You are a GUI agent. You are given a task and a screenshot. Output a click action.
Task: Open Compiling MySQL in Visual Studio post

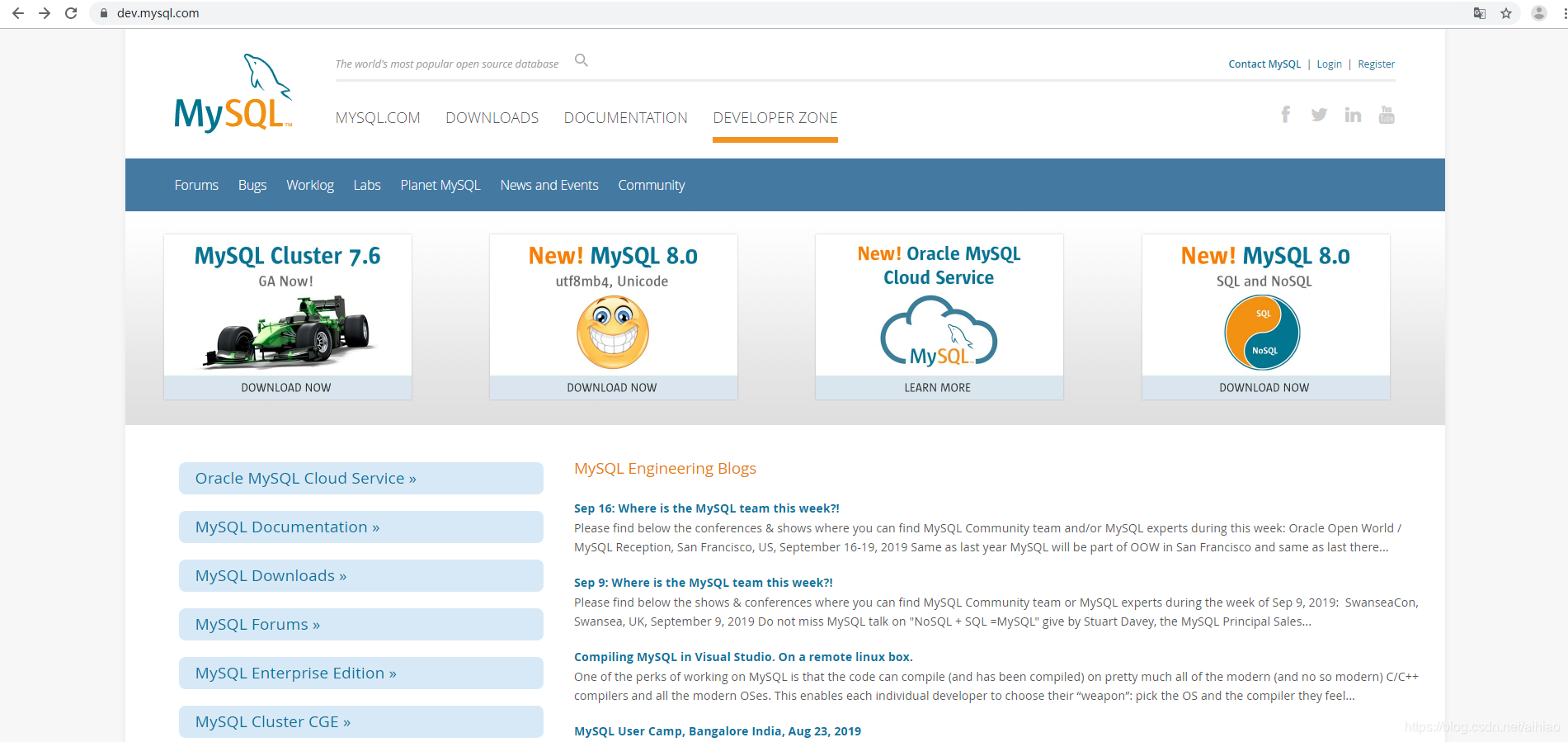743,657
